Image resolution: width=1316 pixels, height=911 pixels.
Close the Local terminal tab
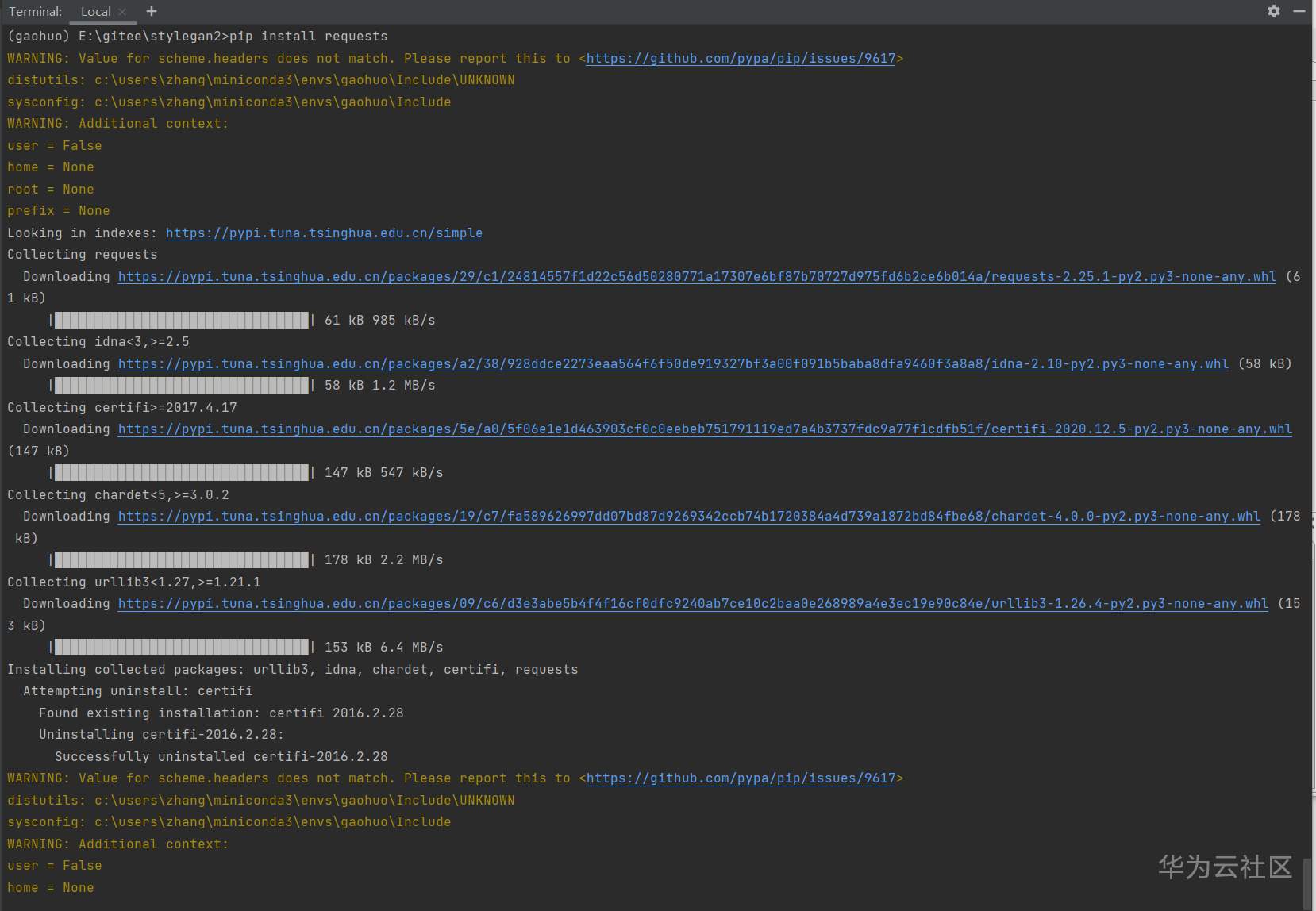pos(122,12)
